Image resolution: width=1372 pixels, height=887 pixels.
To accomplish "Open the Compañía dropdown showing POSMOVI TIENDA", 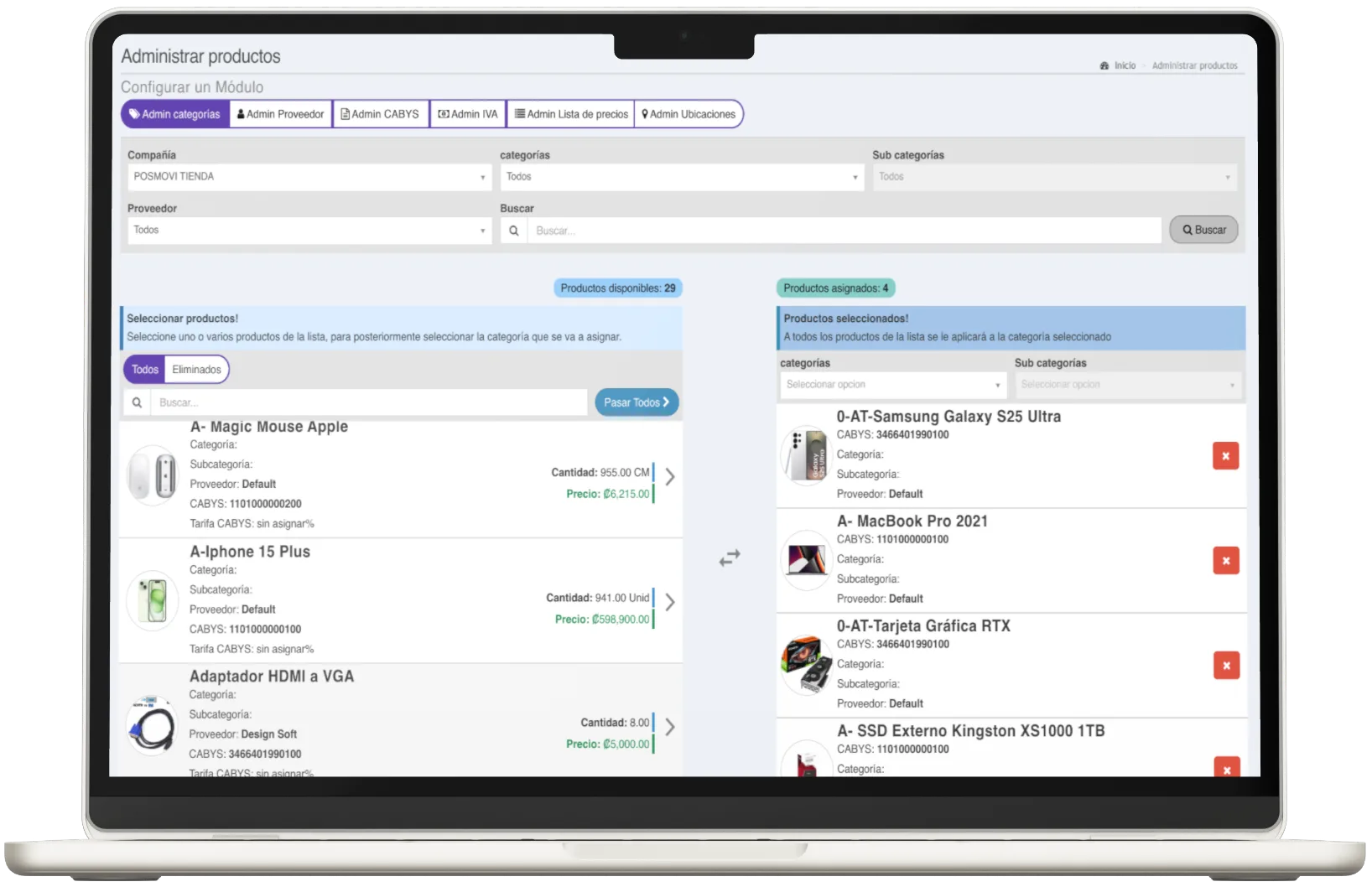I will tap(309, 176).
